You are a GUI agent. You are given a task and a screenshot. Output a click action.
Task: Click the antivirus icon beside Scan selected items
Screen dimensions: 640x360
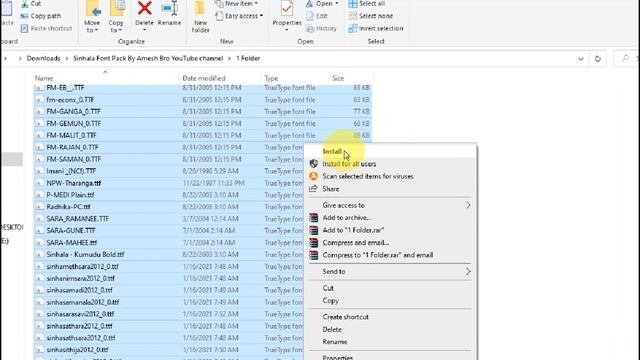313,176
